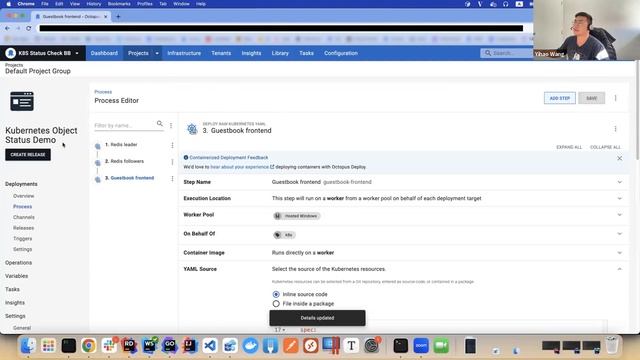Open the project logo icon in sidebar
Screen dimensions: 640x360
[22, 101]
